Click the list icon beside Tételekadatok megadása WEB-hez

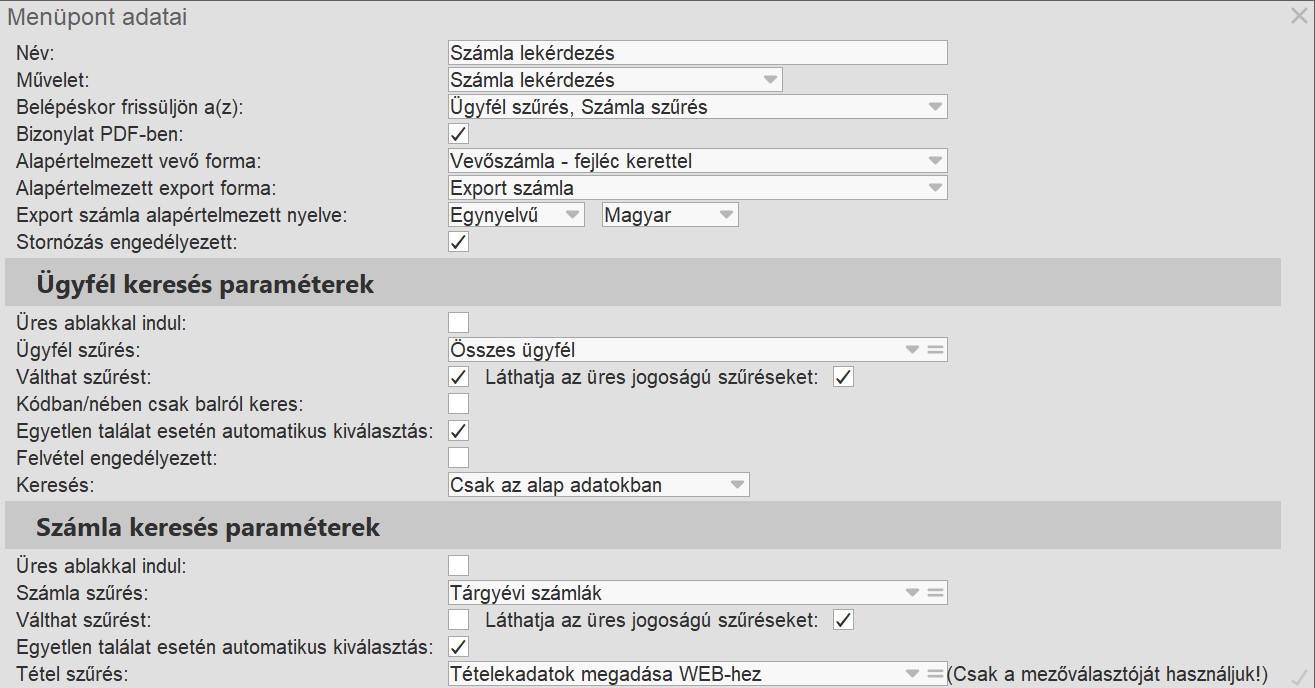936,674
